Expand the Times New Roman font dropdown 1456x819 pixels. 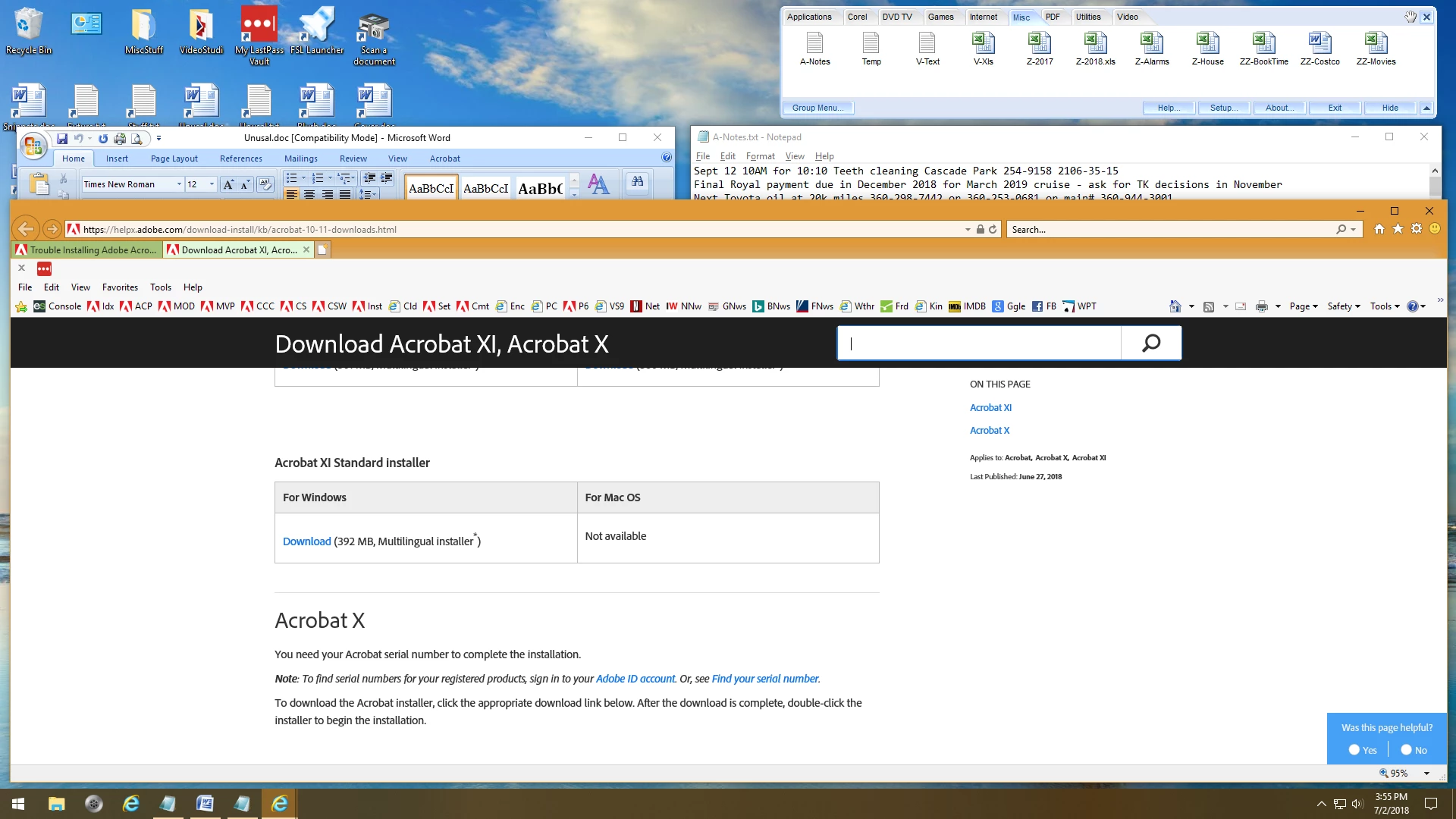(x=179, y=184)
